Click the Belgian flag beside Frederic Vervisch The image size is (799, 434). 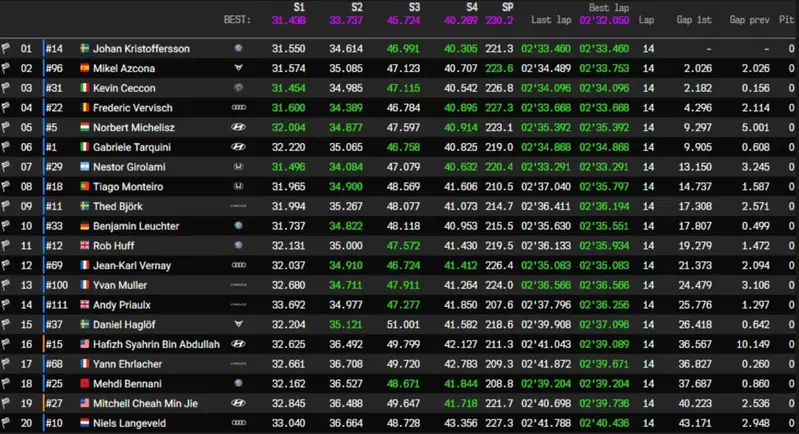pos(85,107)
